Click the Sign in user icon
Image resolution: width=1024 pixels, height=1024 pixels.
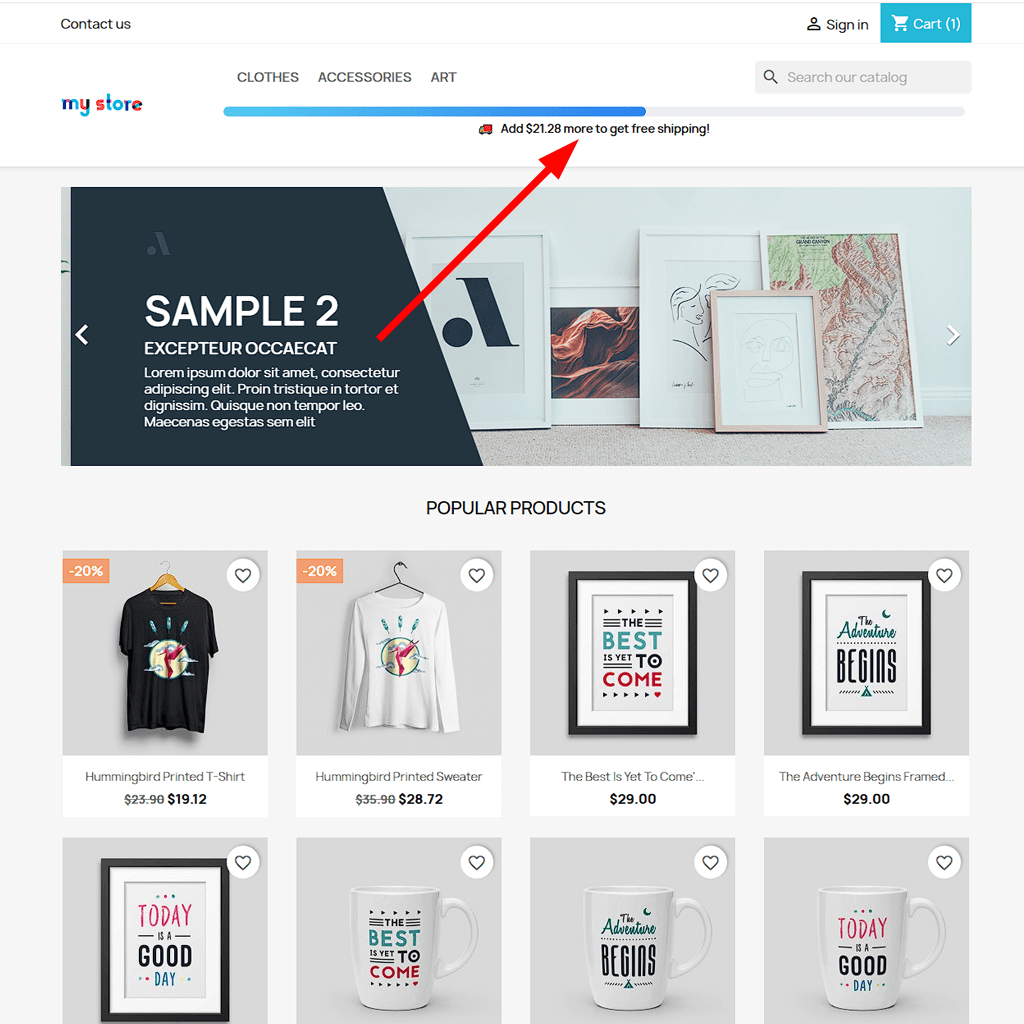[813, 24]
